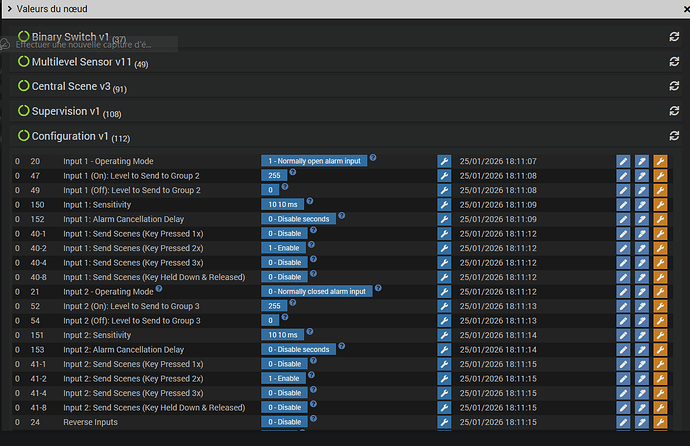Click help icon beside Normally open alarm input
Screen dimensions: 690x446
(373, 158)
